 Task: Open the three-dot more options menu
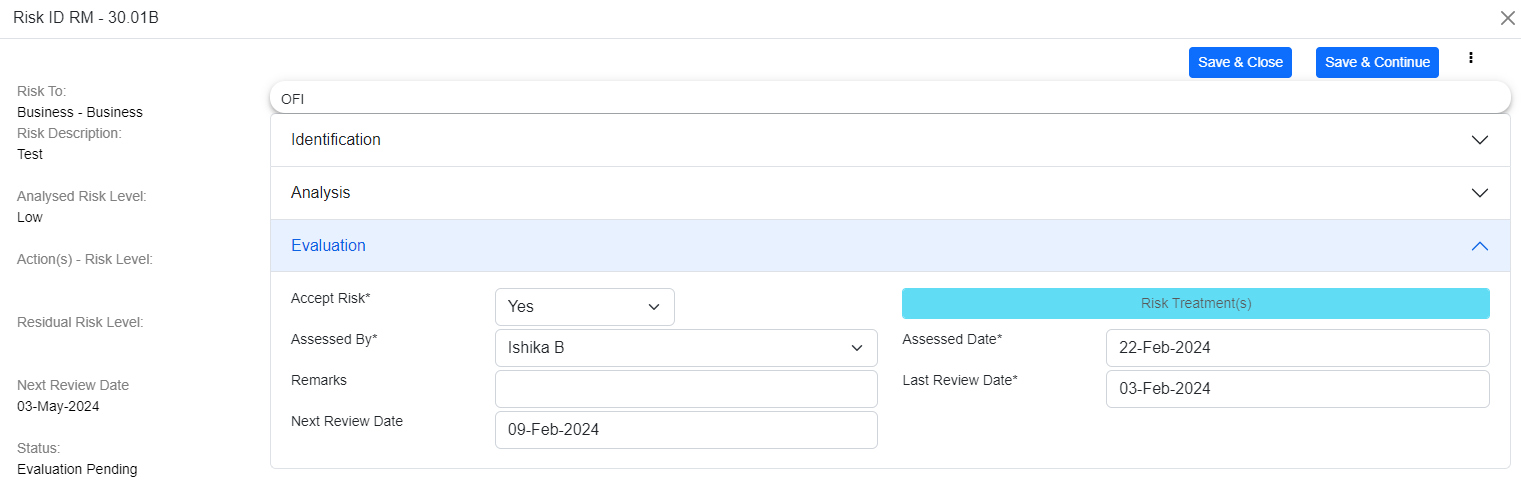1471,58
